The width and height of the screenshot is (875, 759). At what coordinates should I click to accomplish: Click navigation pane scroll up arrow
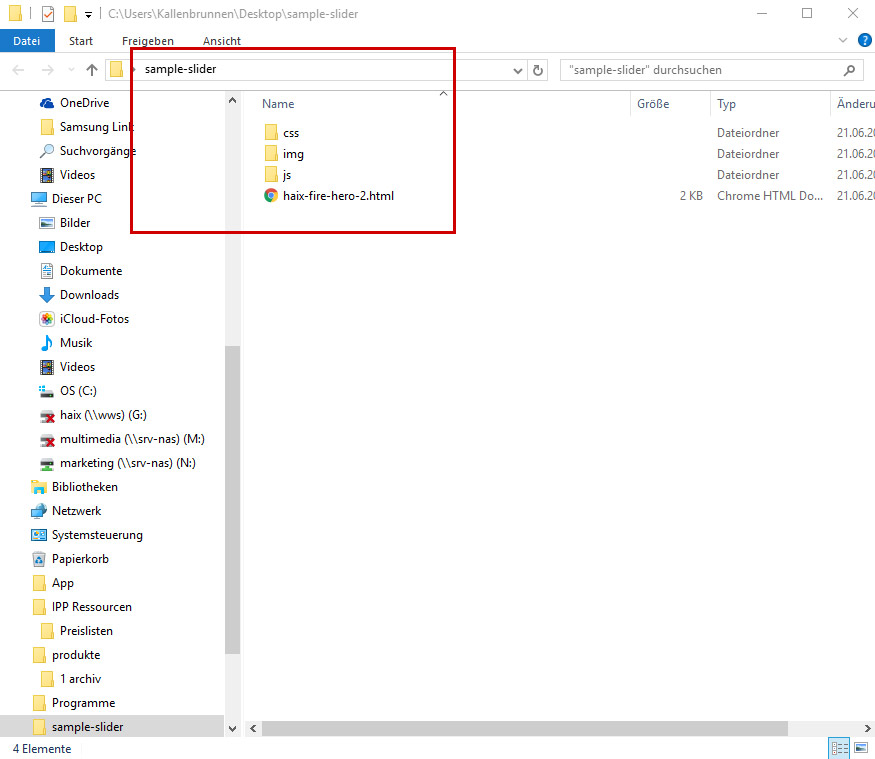pos(233,100)
